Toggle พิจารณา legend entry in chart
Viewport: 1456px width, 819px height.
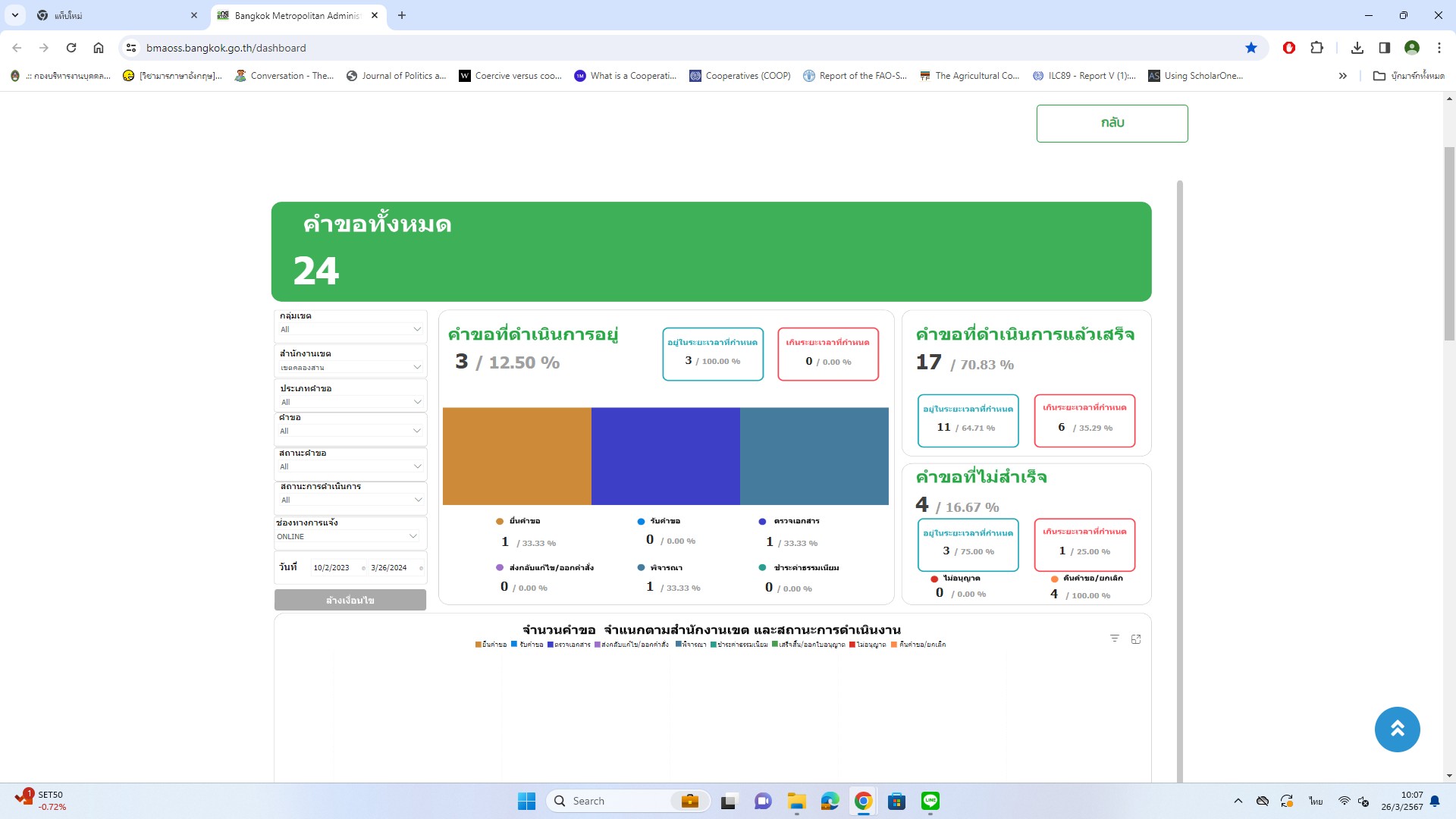(691, 645)
